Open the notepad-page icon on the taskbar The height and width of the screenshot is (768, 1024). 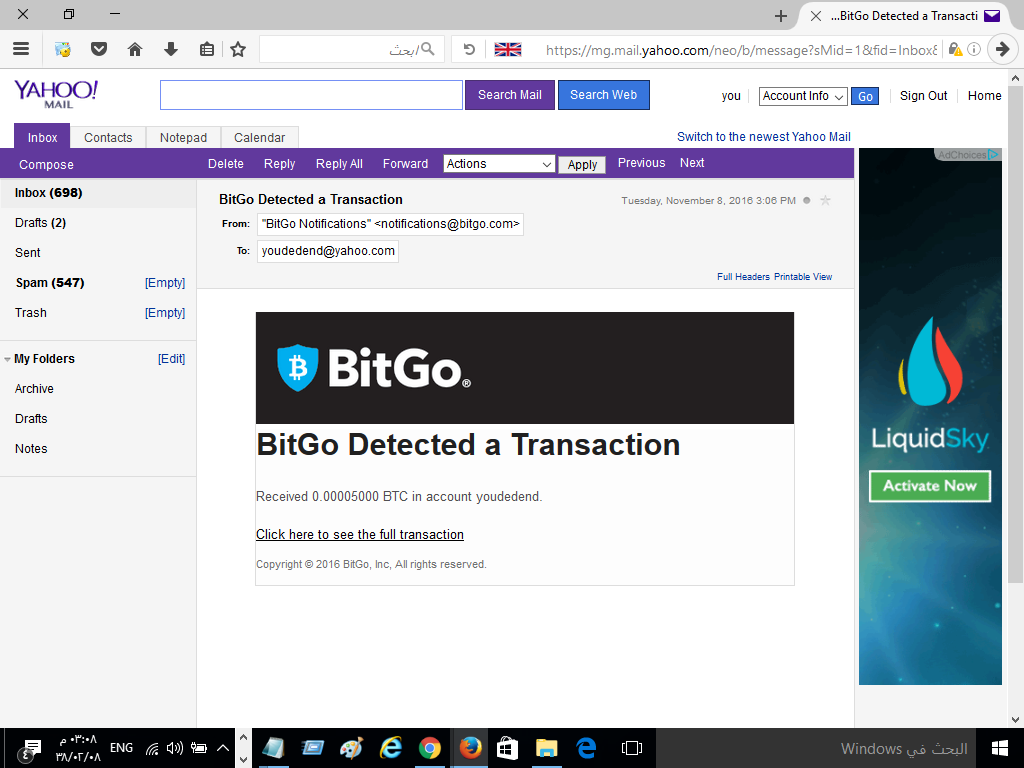click(273, 748)
